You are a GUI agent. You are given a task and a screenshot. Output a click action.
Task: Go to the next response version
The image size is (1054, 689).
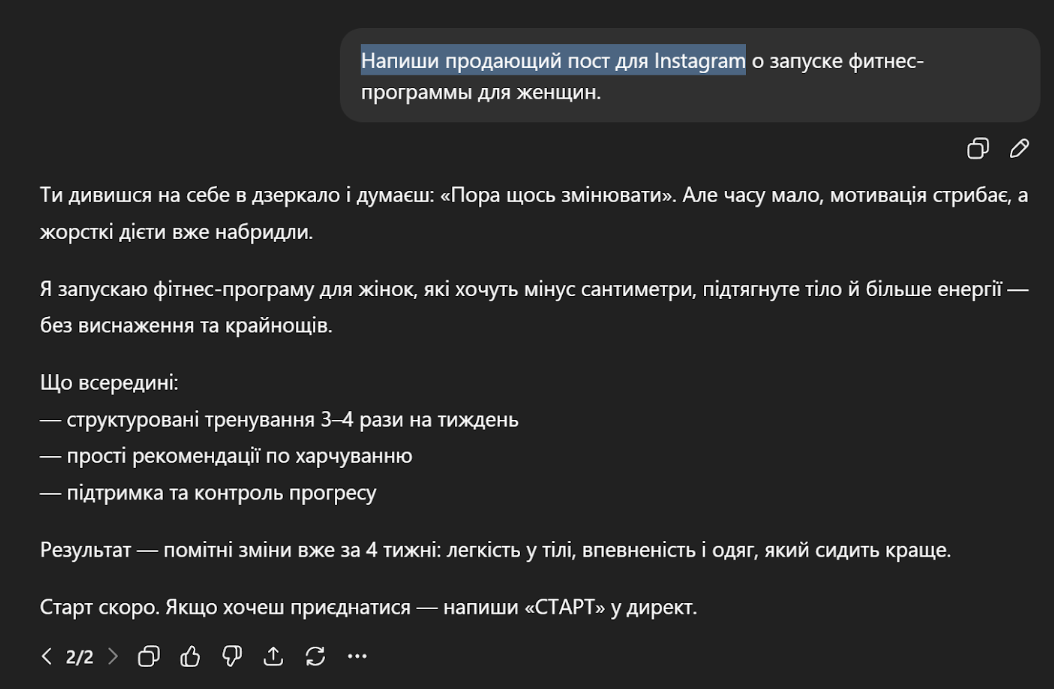[x=113, y=657]
